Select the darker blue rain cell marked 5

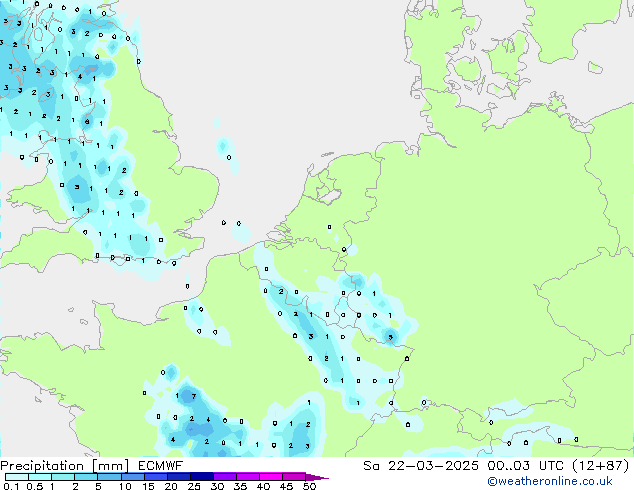(x=390, y=337)
